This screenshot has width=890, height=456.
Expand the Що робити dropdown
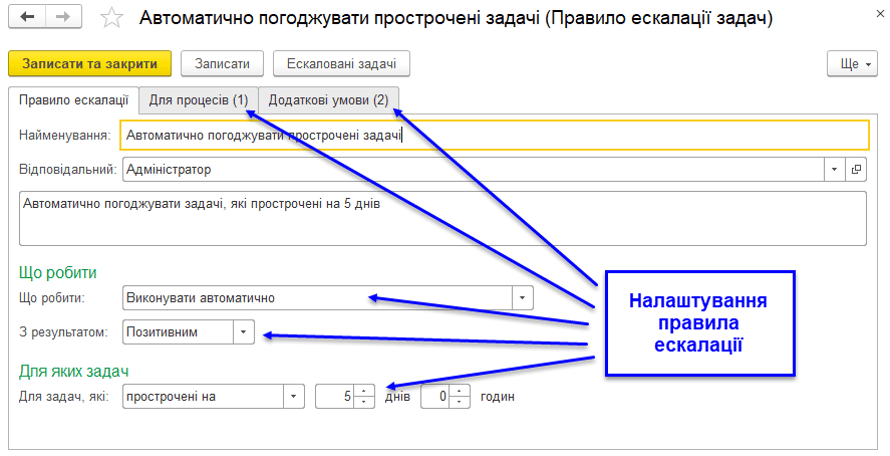(x=523, y=298)
